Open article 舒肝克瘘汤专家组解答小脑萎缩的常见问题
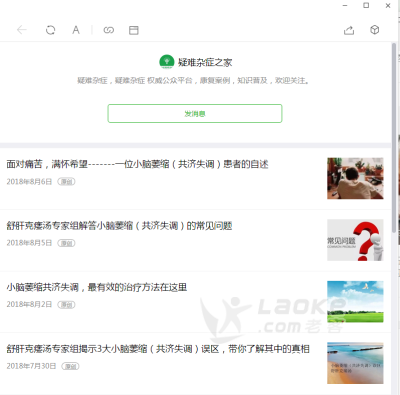 tap(119, 226)
